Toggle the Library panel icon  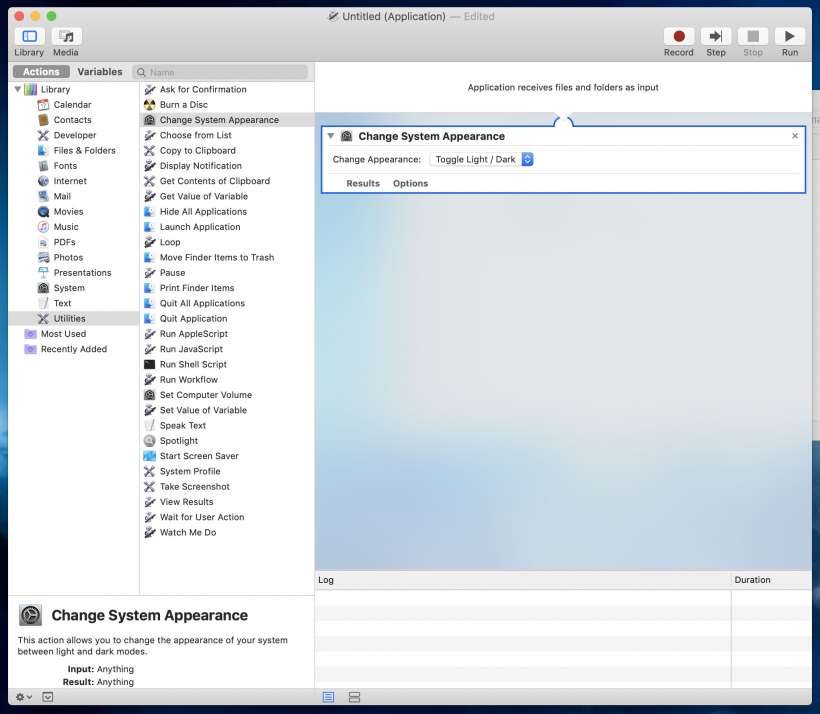coord(29,36)
